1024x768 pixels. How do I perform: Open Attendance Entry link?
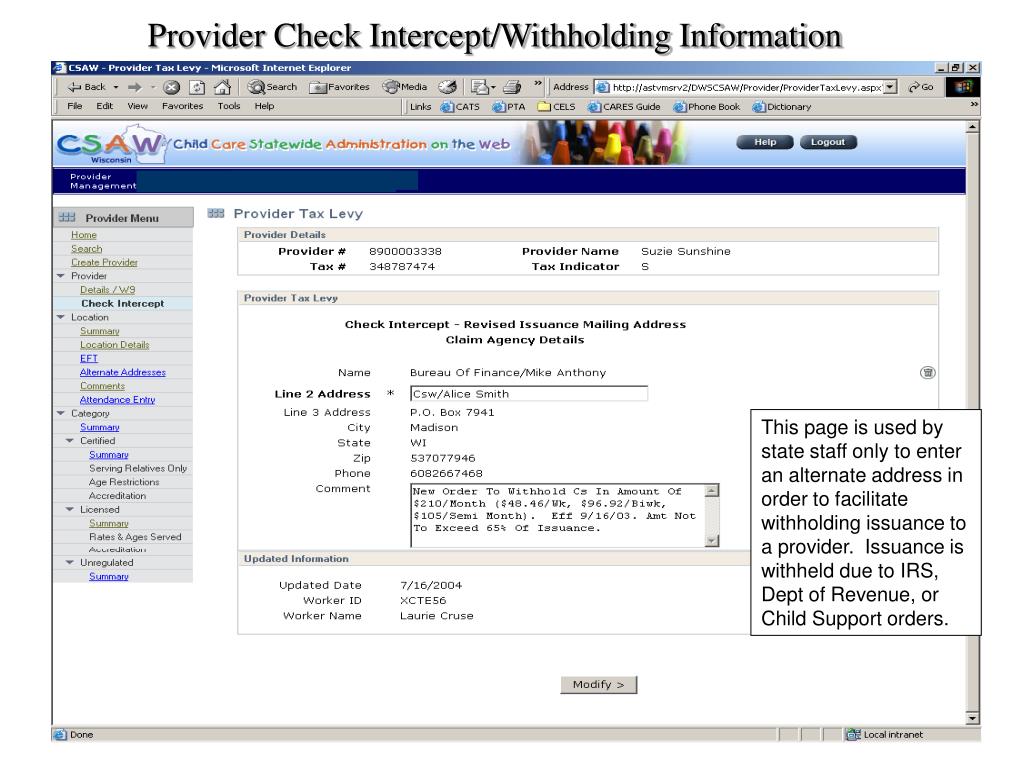118,400
